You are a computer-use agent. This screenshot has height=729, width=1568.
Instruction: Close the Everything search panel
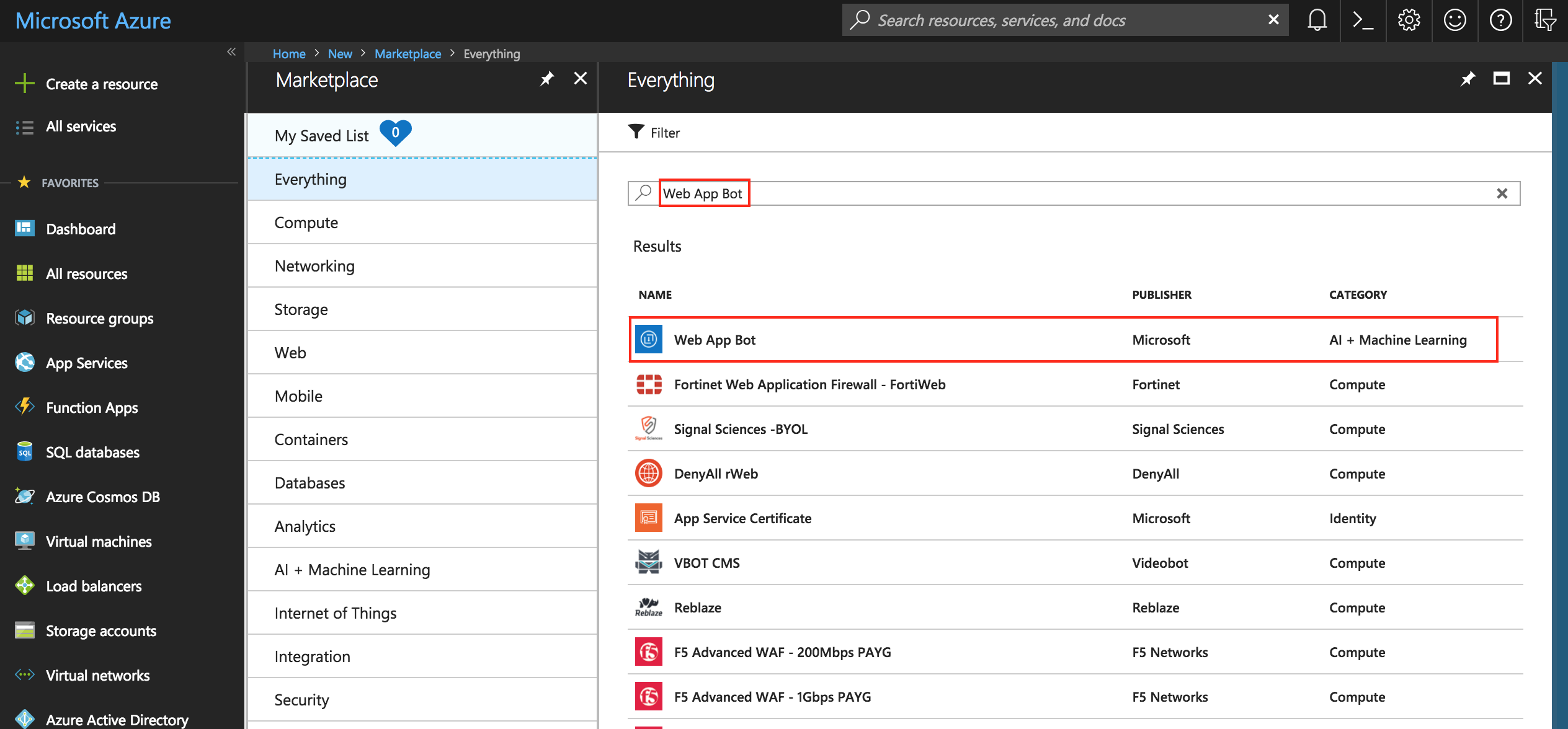1535,79
